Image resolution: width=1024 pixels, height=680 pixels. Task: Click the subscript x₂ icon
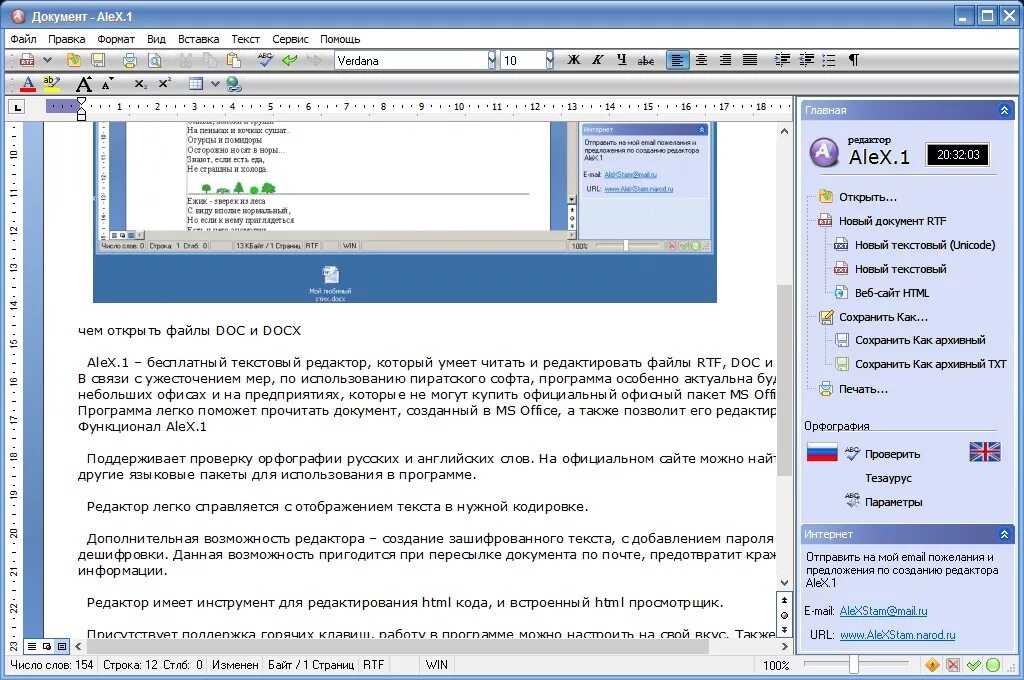pos(140,84)
